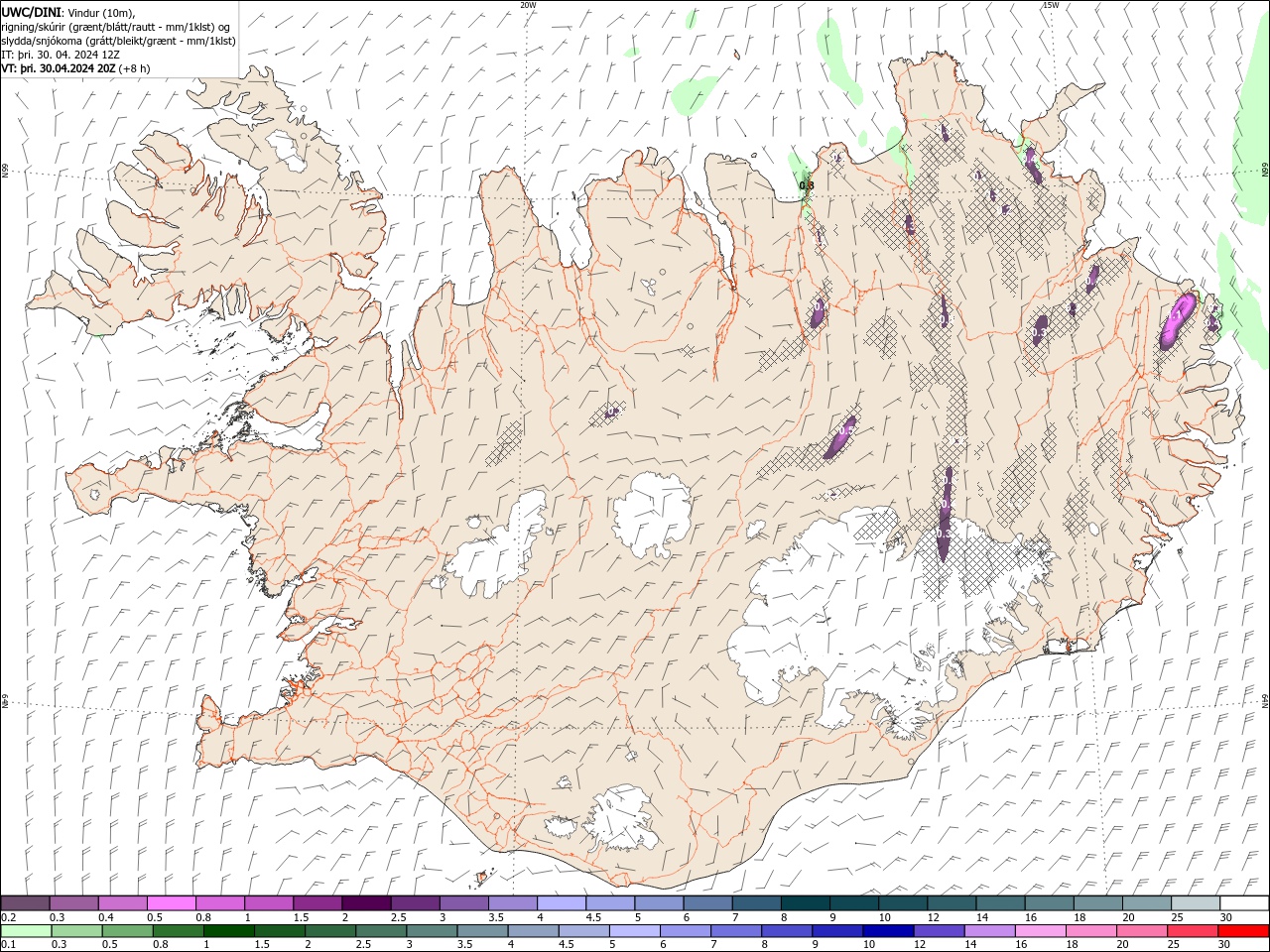The height and width of the screenshot is (952, 1270).
Task: Click the "rigning/skúrir" legend description line
Action: tap(116, 27)
